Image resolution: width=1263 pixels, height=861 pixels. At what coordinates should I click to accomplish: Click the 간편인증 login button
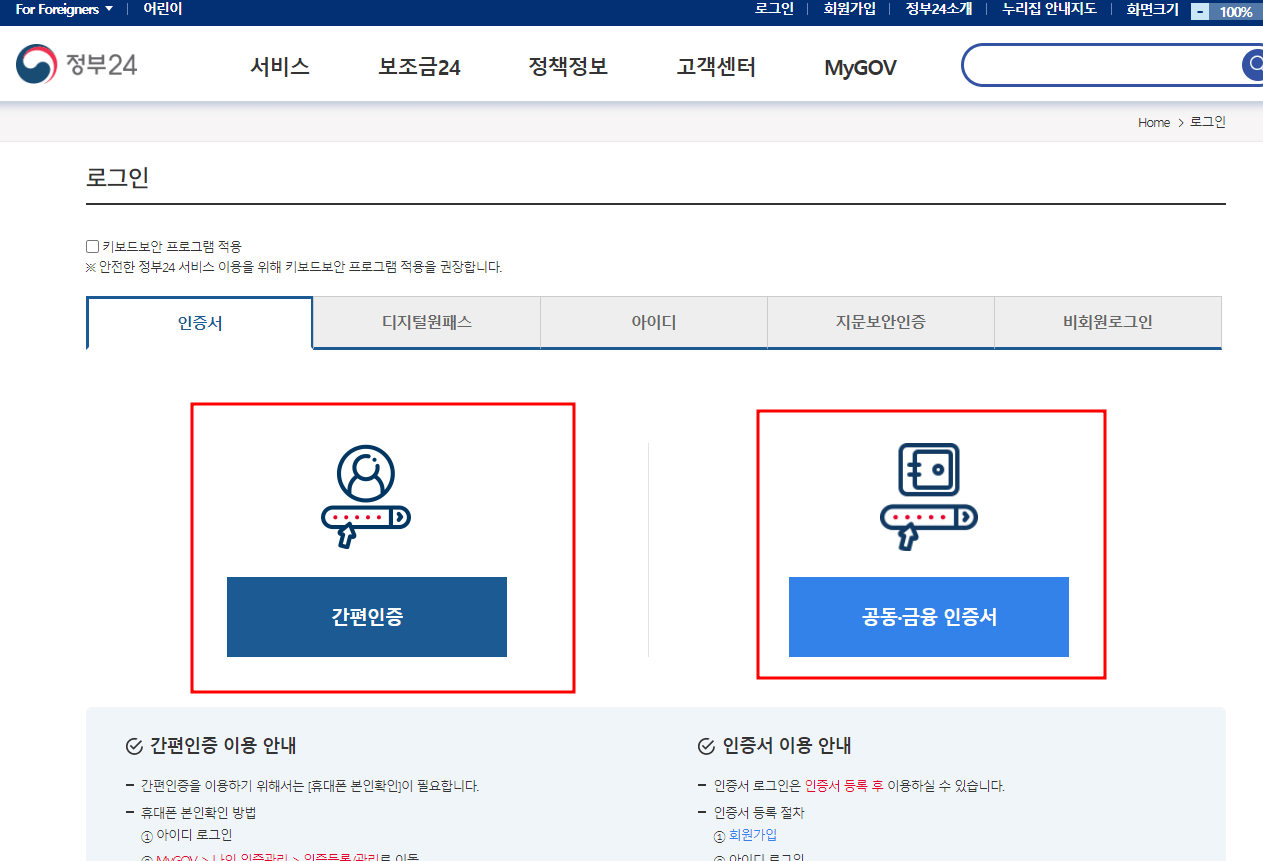pyautogui.click(x=366, y=617)
